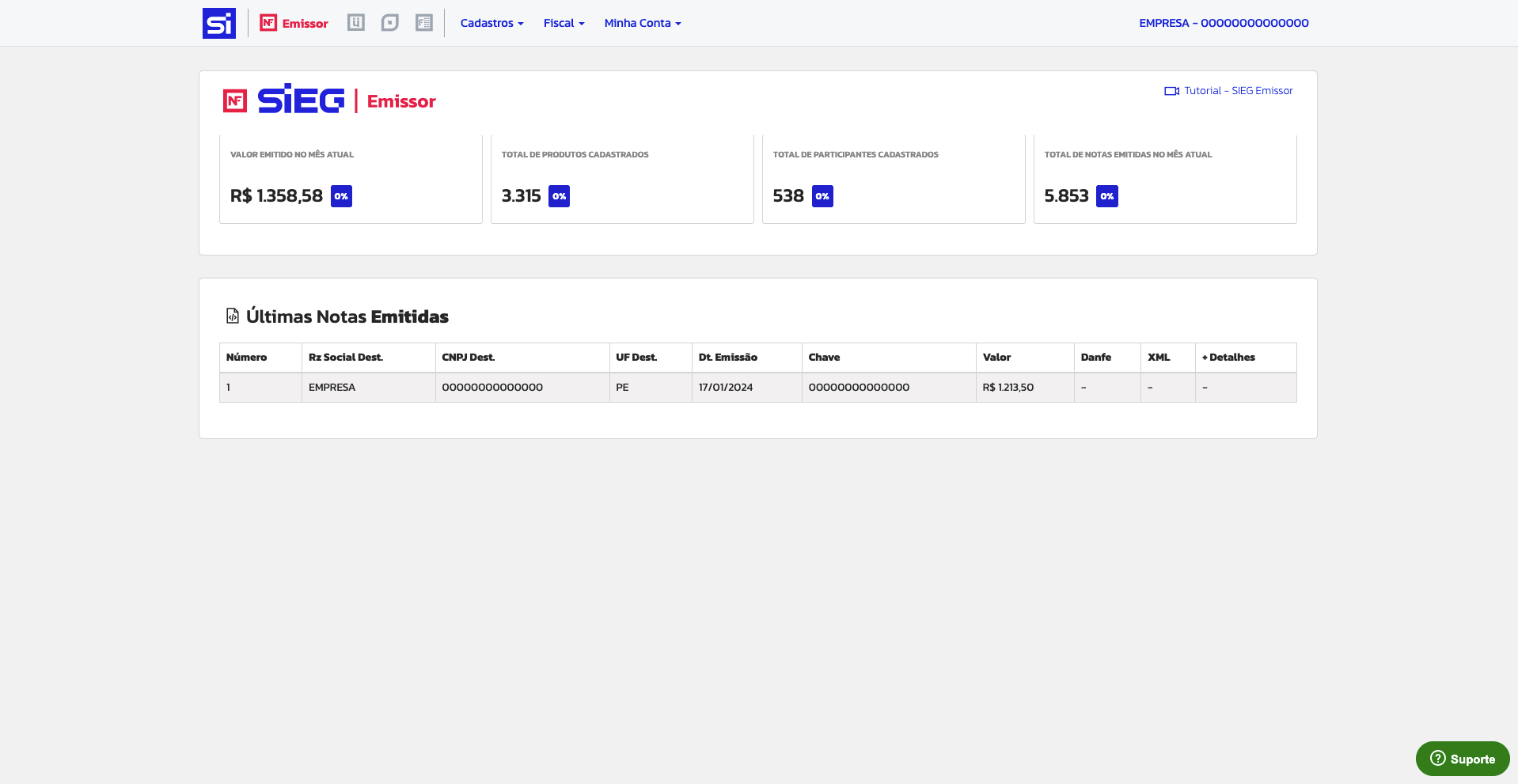Click the 0% badge beside R$ 1.358,58
Image resolution: width=1518 pixels, height=784 pixels.
pos(341,196)
